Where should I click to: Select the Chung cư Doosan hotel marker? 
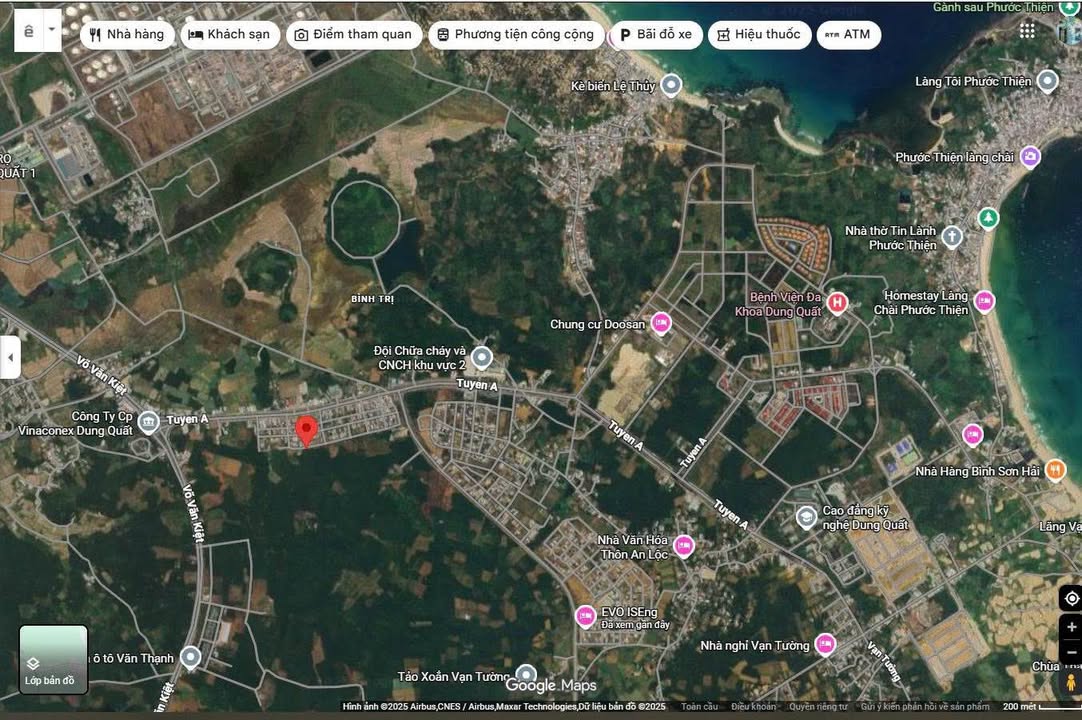[x=660, y=323]
